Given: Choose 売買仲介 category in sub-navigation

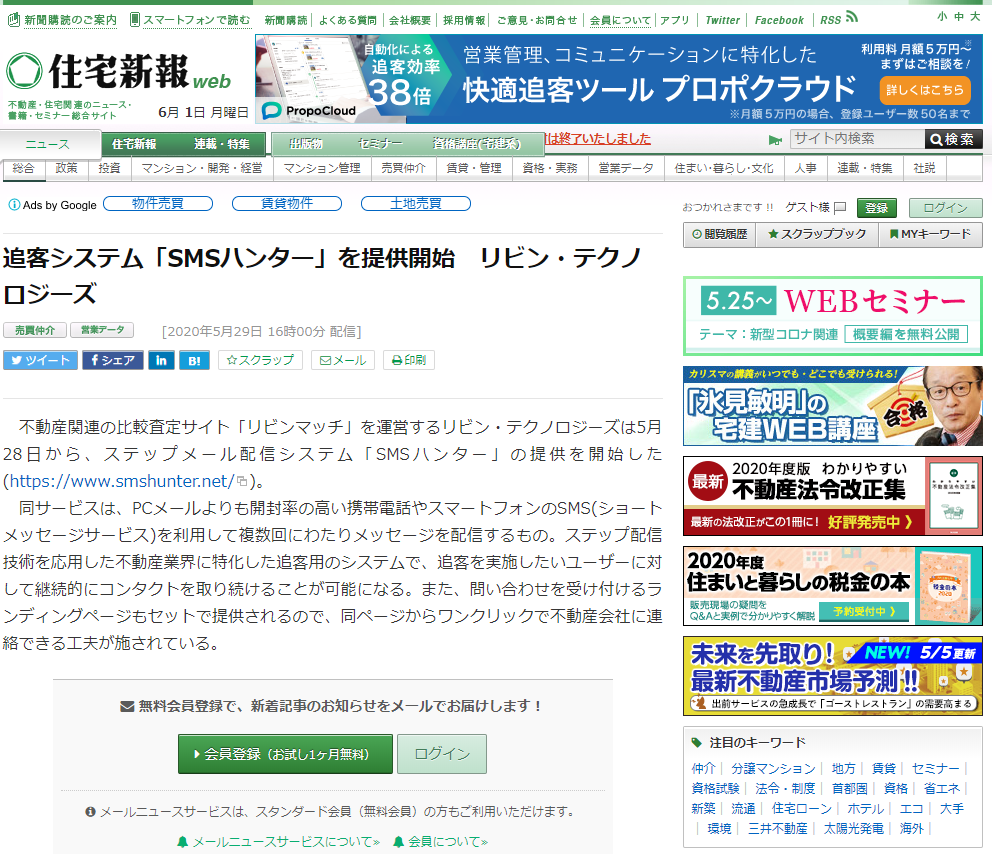Looking at the screenshot, I should [x=404, y=168].
